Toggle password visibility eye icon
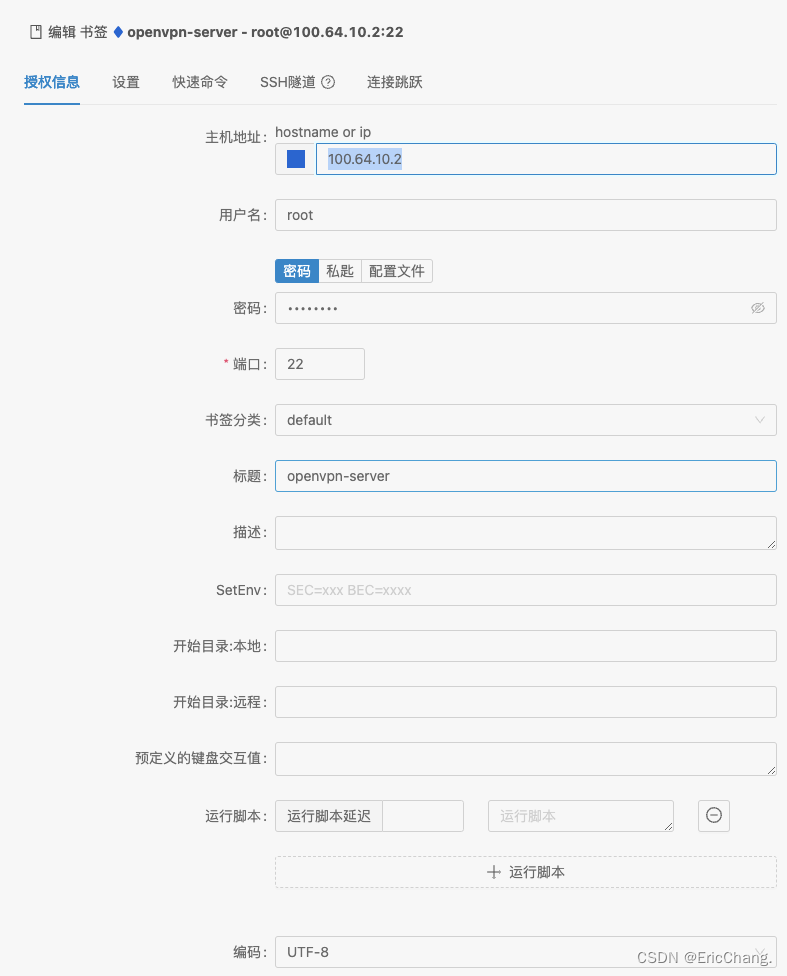This screenshot has width=787, height=976. [758, 308]
